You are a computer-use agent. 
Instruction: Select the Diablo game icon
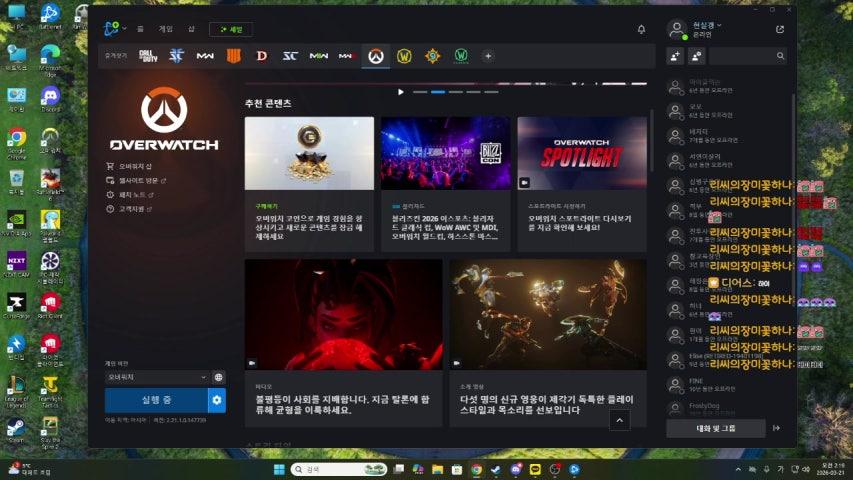(262, 56)
